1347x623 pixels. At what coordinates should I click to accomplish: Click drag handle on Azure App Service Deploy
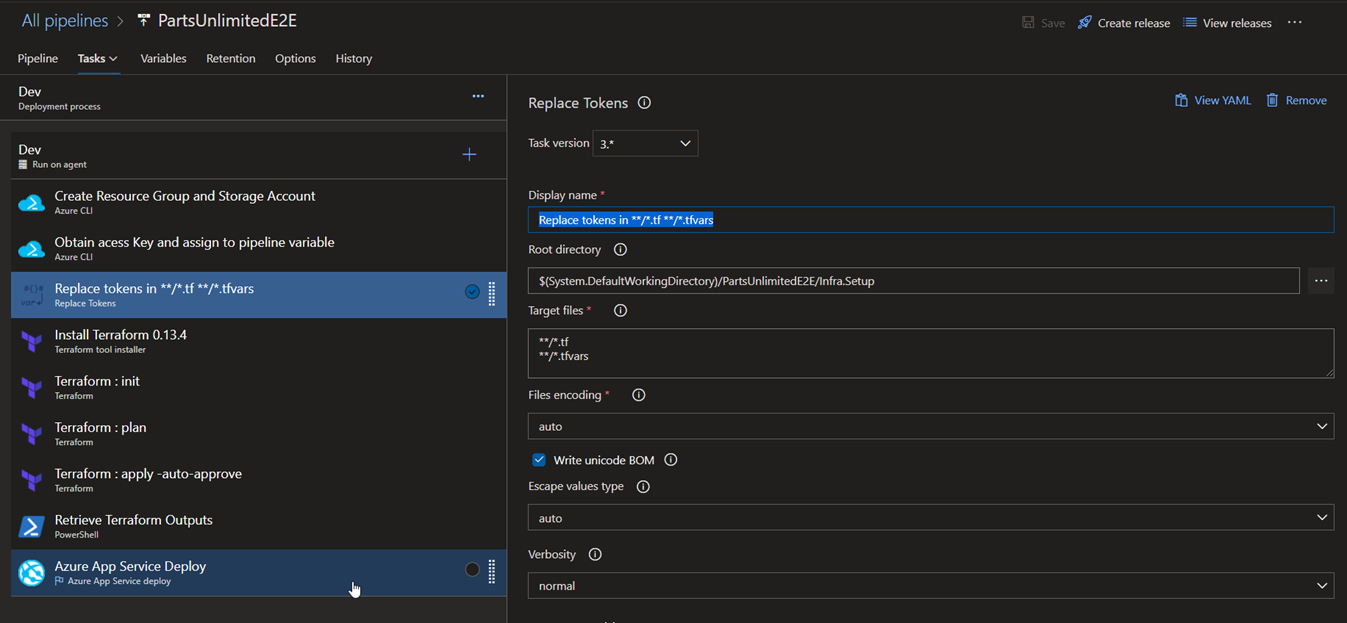(492, 571)
